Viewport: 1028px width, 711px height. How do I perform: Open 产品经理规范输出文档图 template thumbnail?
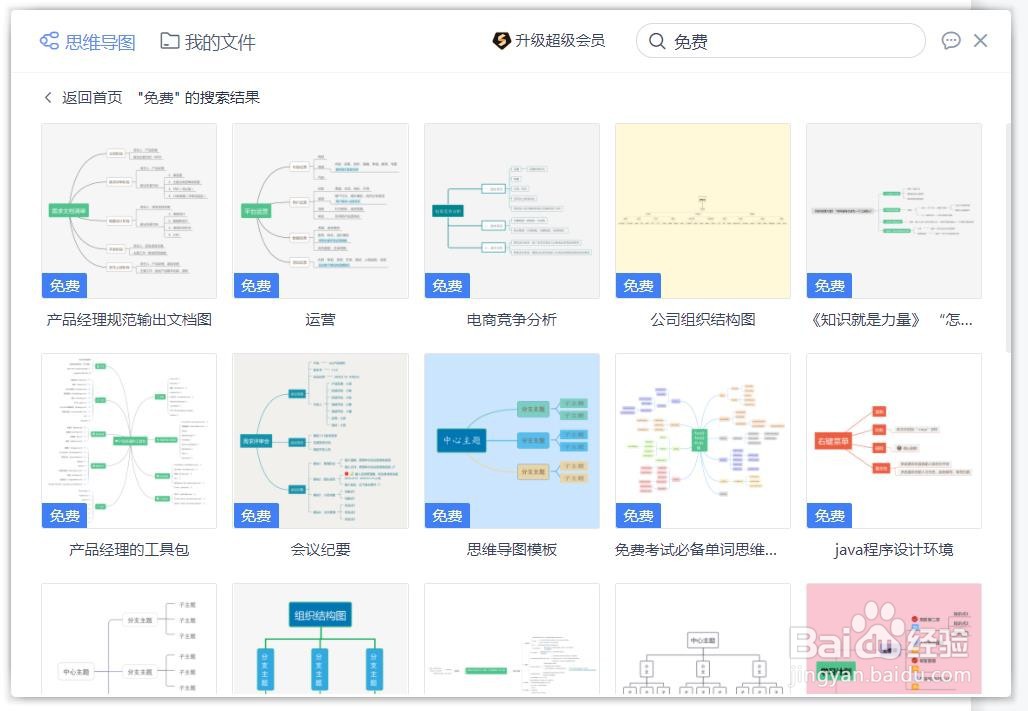(129, 211)
